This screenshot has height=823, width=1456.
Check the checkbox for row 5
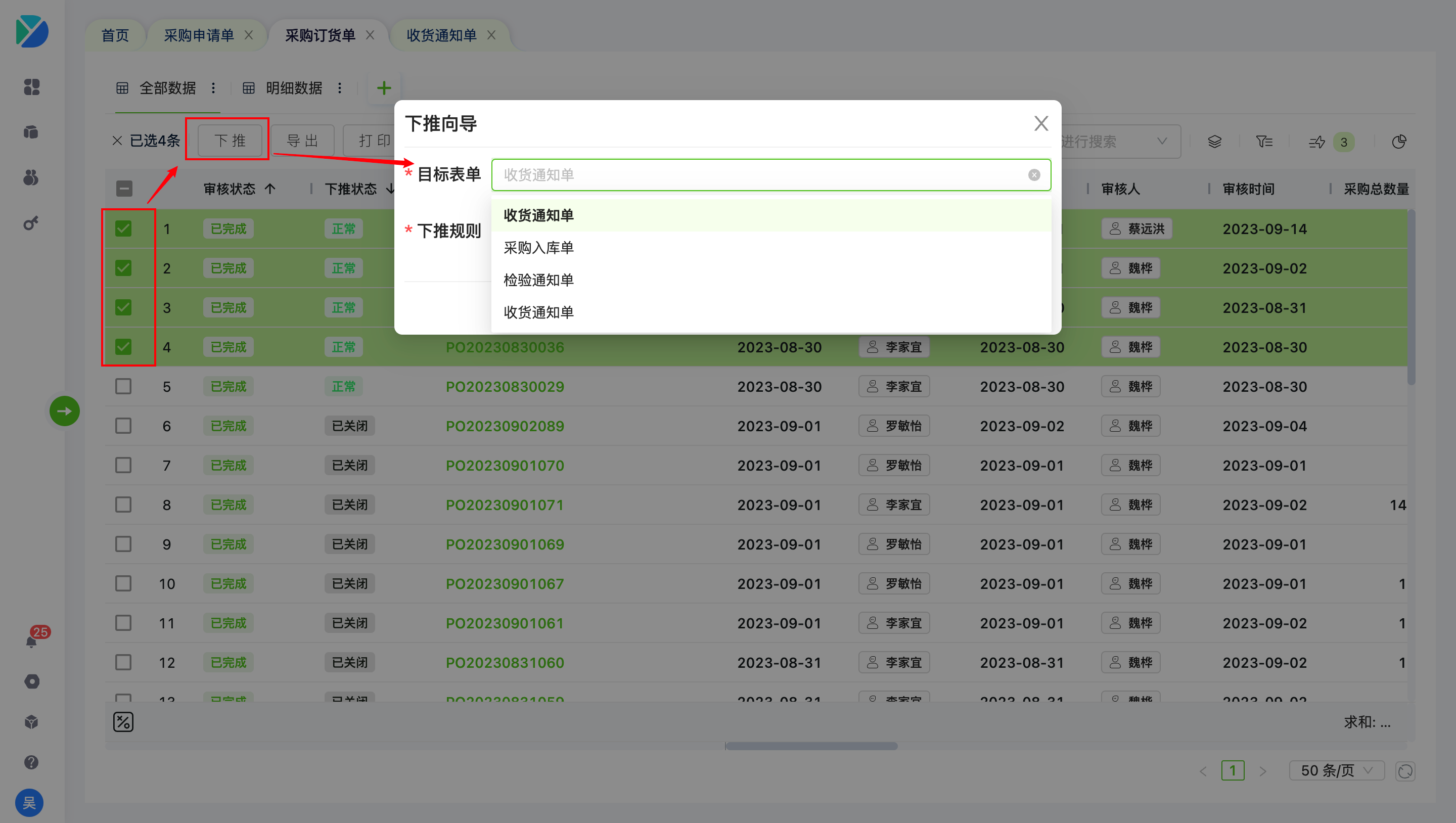123,387
